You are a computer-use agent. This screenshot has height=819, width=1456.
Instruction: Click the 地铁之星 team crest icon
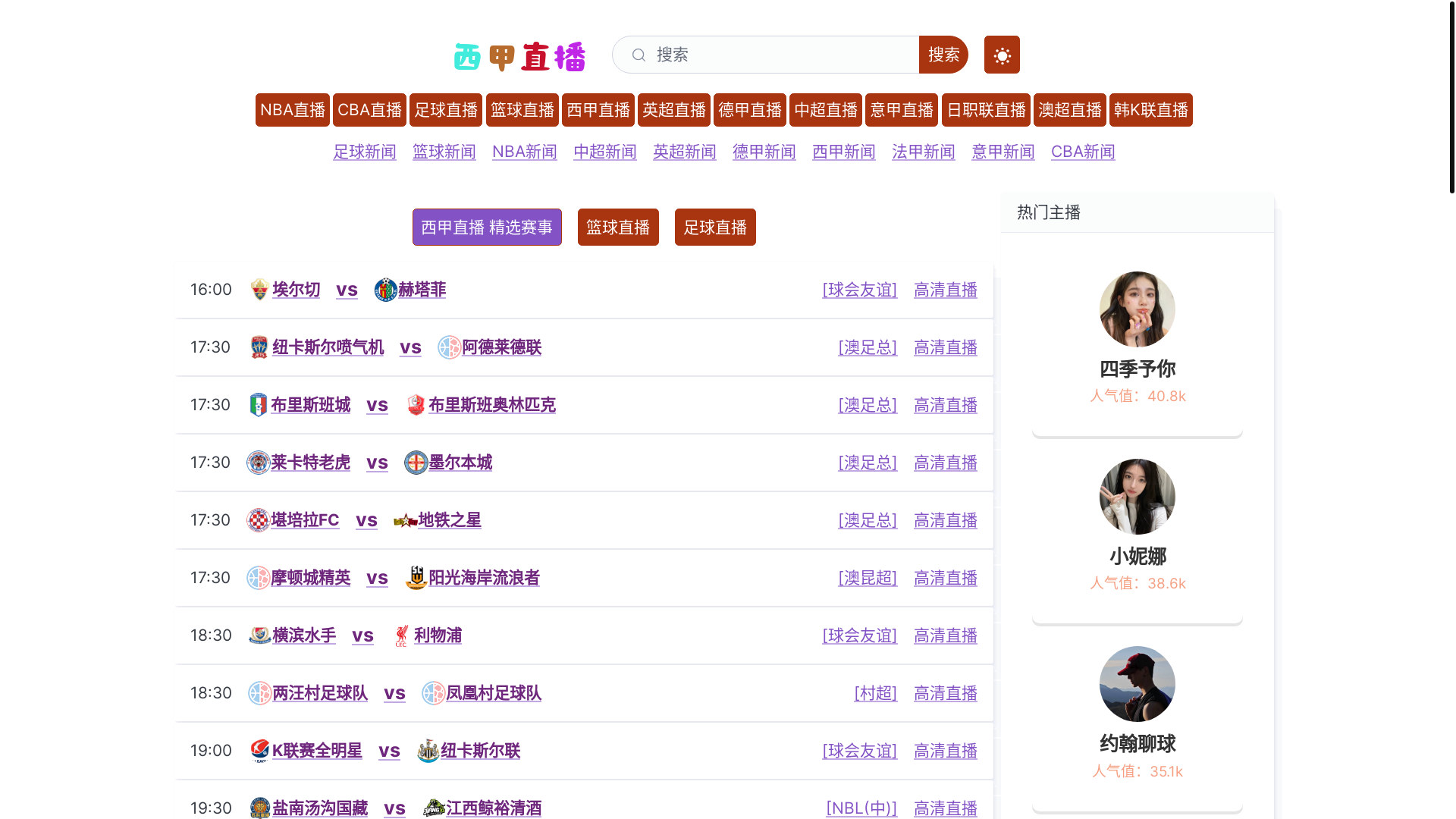tap(405, 520)
